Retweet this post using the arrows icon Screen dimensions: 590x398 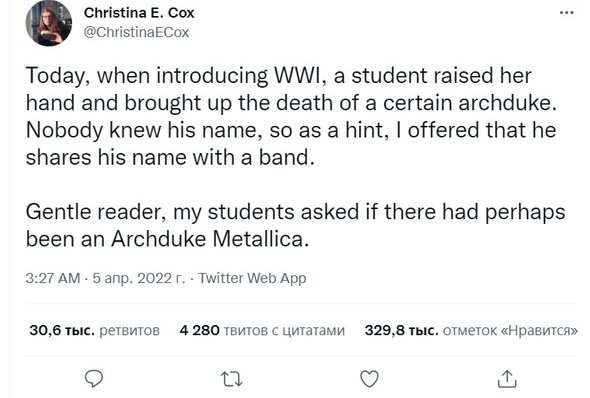pos(231,379)
